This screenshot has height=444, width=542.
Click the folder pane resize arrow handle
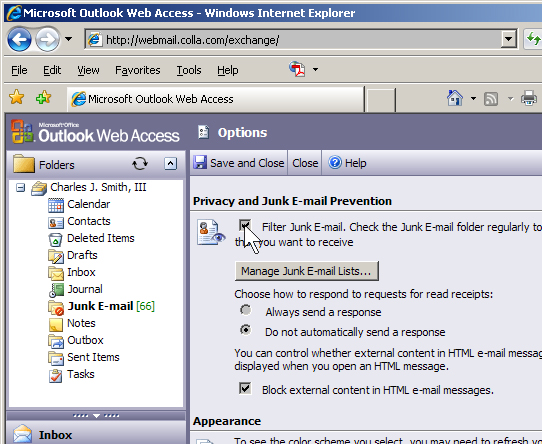96,416
